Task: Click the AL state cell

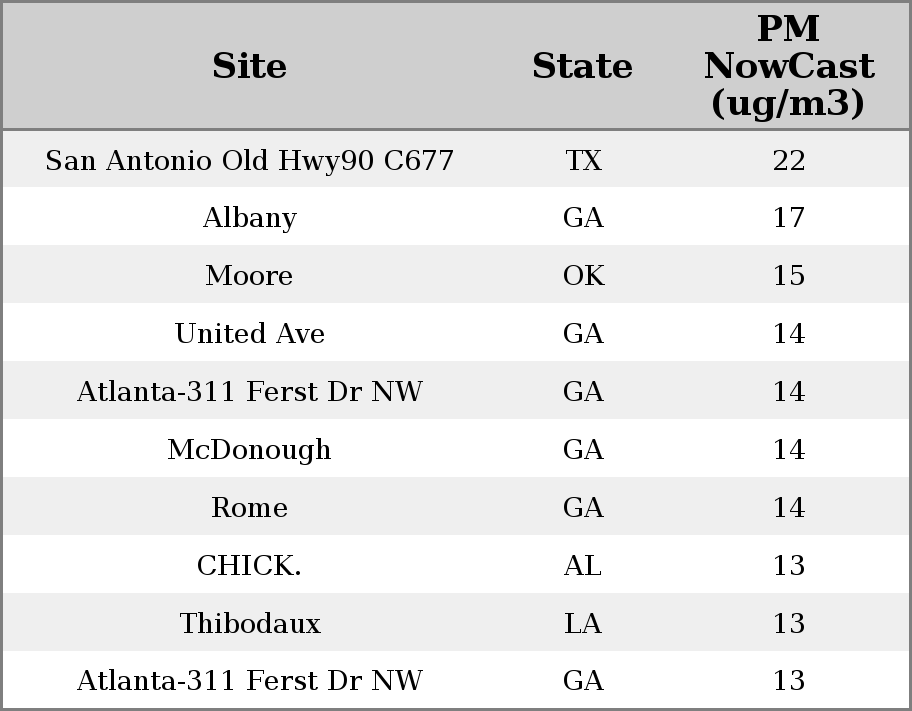Action: click(x=583, y=566)
